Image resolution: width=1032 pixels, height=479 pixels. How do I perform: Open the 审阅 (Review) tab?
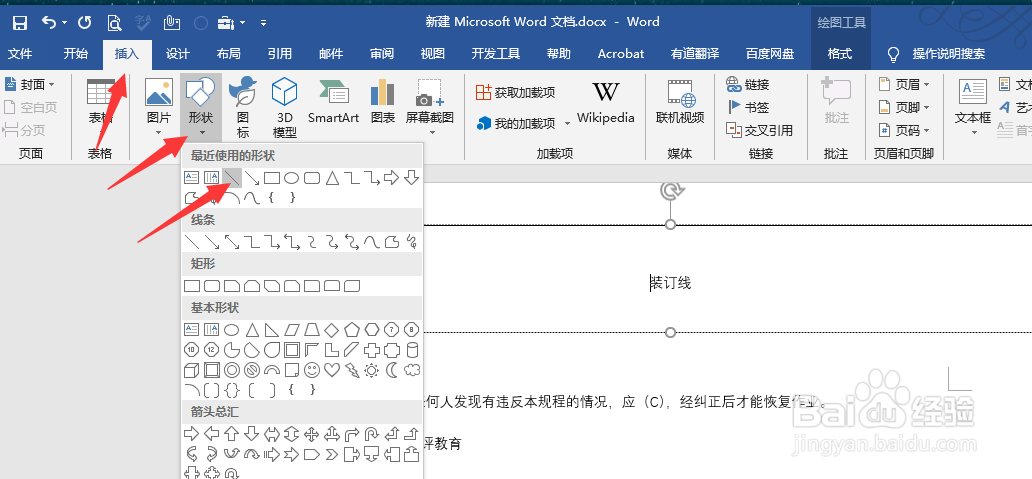click(382, 54)
